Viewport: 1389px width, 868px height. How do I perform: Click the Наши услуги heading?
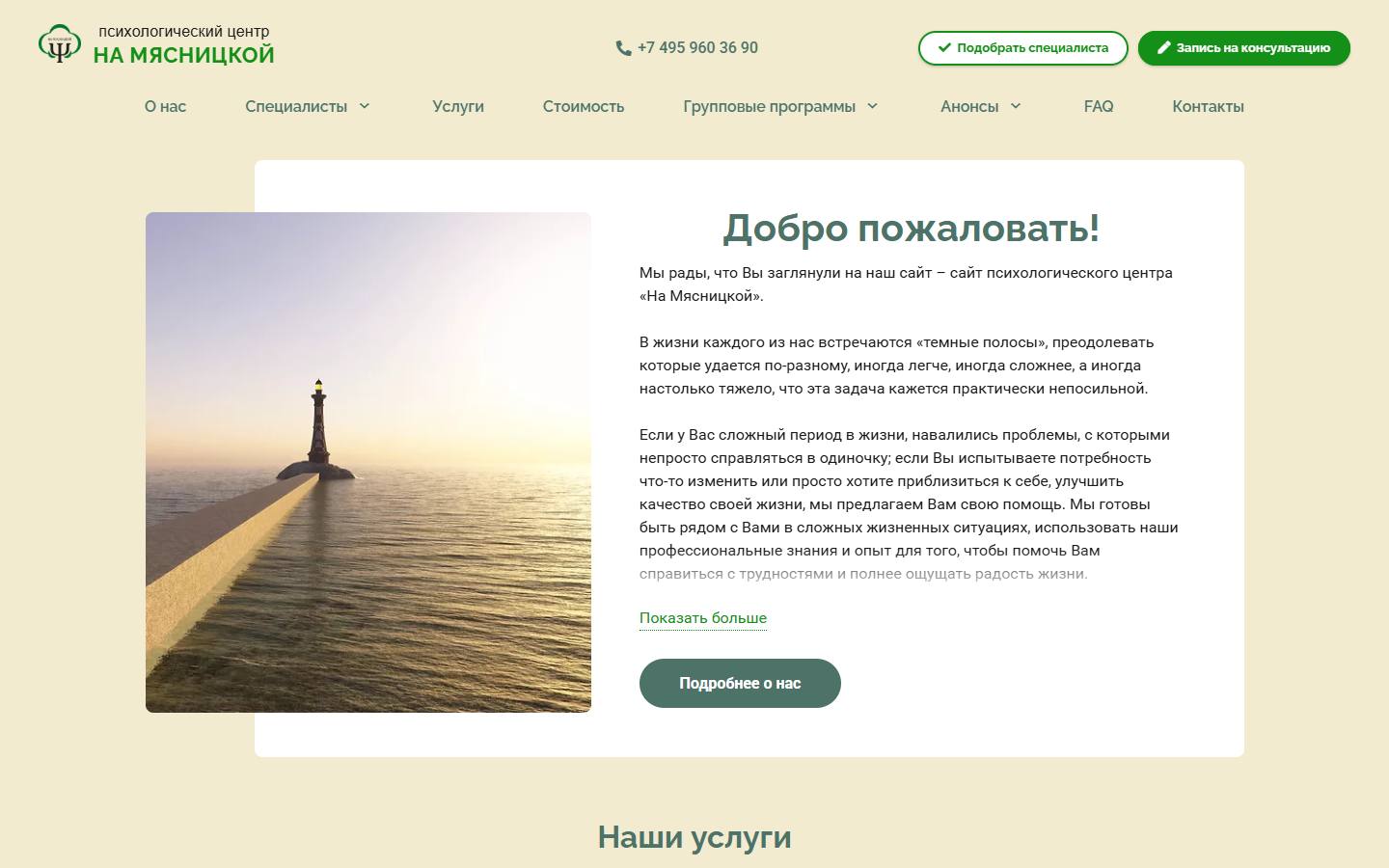pyautogui.click(x=694, y=837)
